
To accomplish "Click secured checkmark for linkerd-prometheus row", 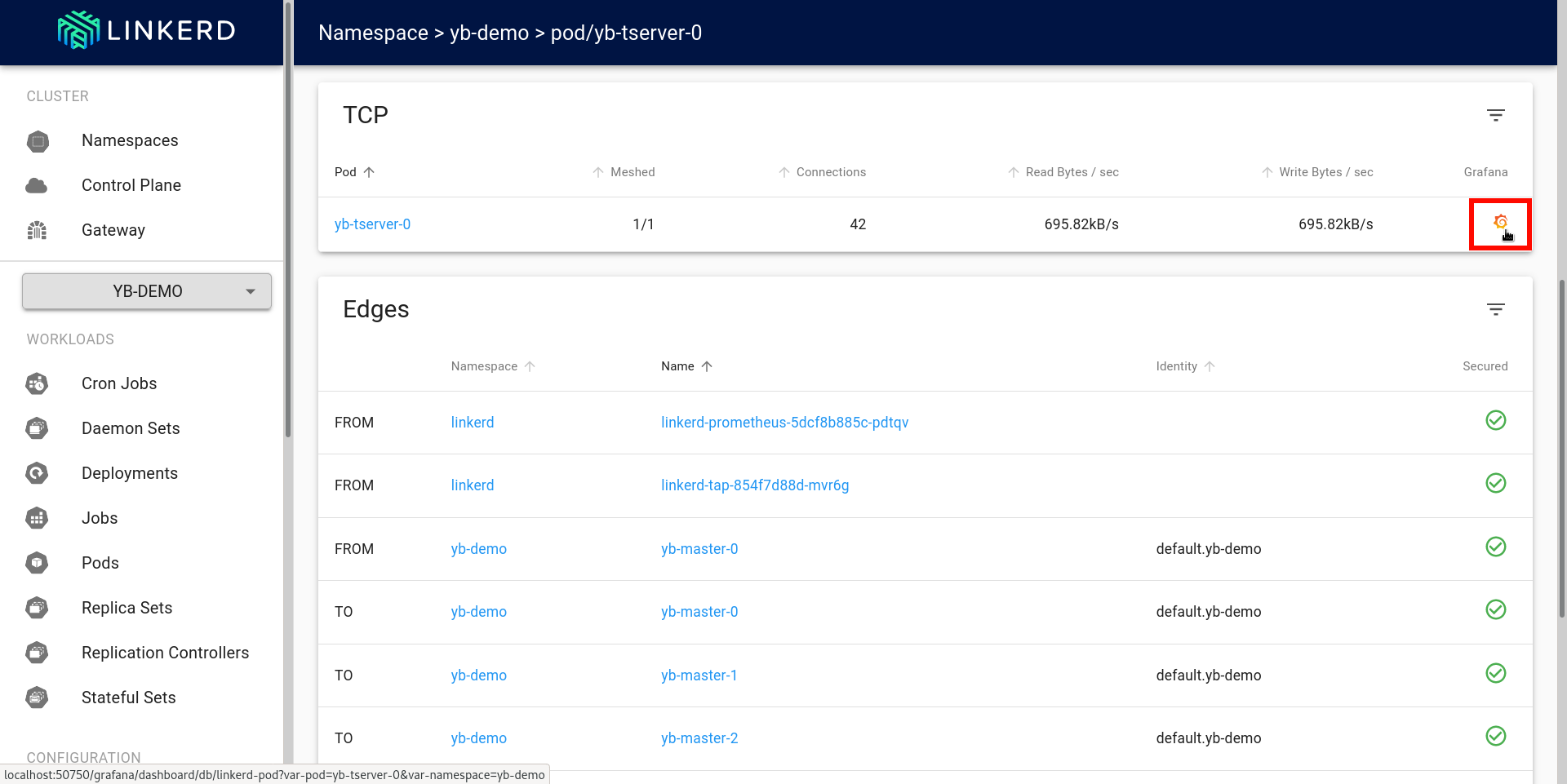I will pyautogui.click(x=1495, y=420).
